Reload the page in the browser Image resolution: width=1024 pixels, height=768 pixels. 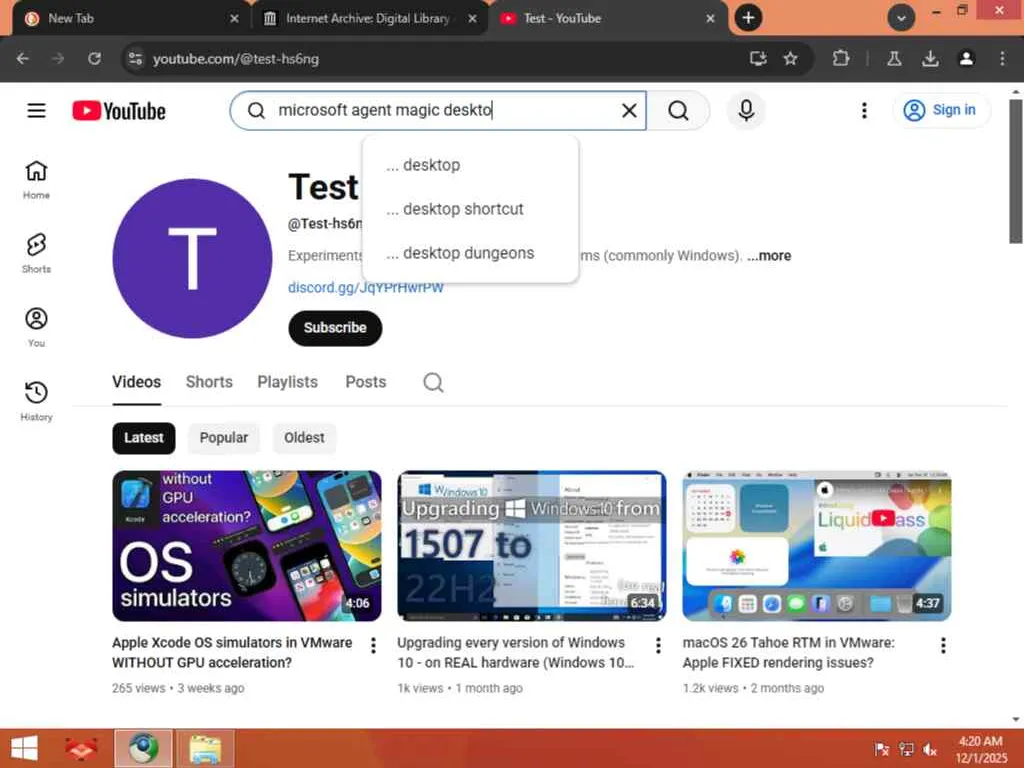point(95,59)
